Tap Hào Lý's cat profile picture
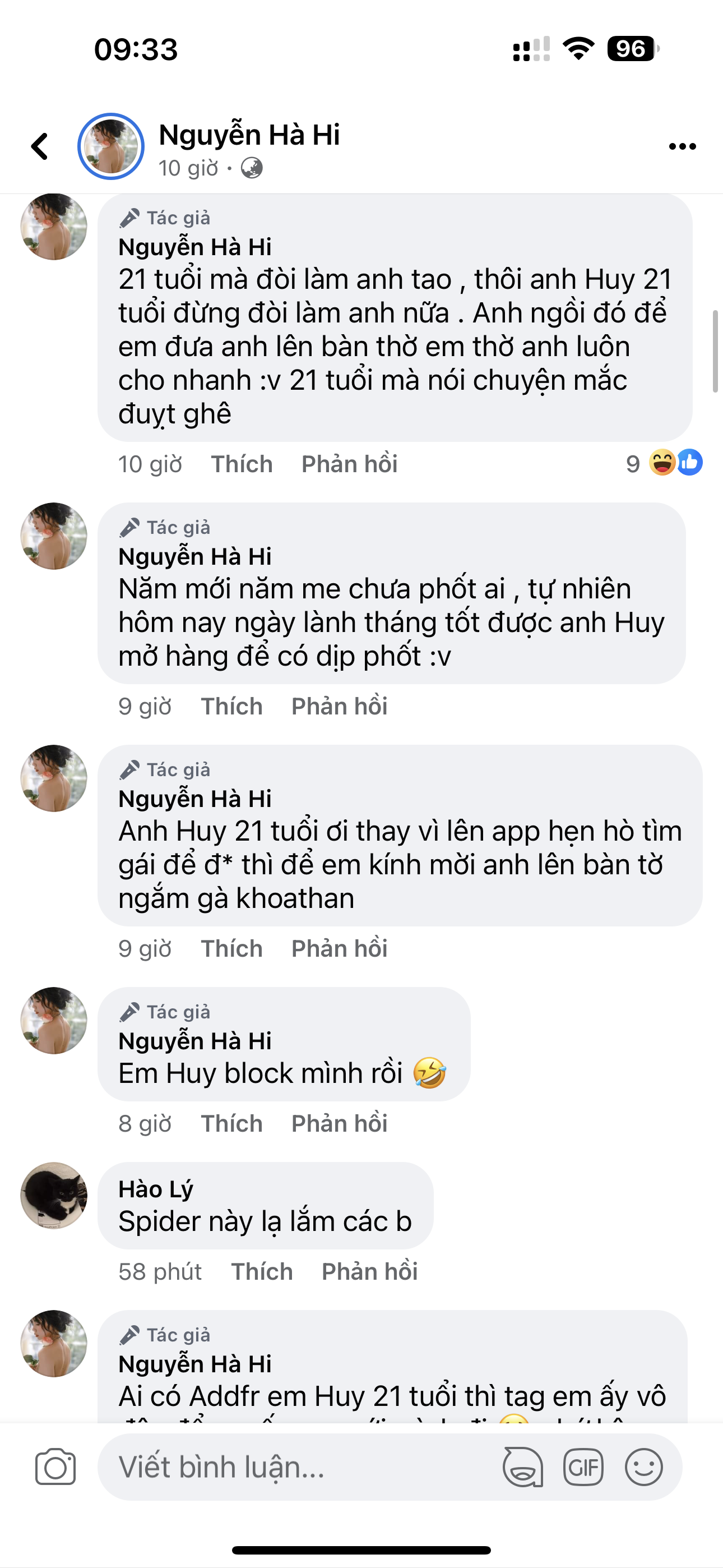This screenshot has height=1568, width=723. [x=54, y=1196]
